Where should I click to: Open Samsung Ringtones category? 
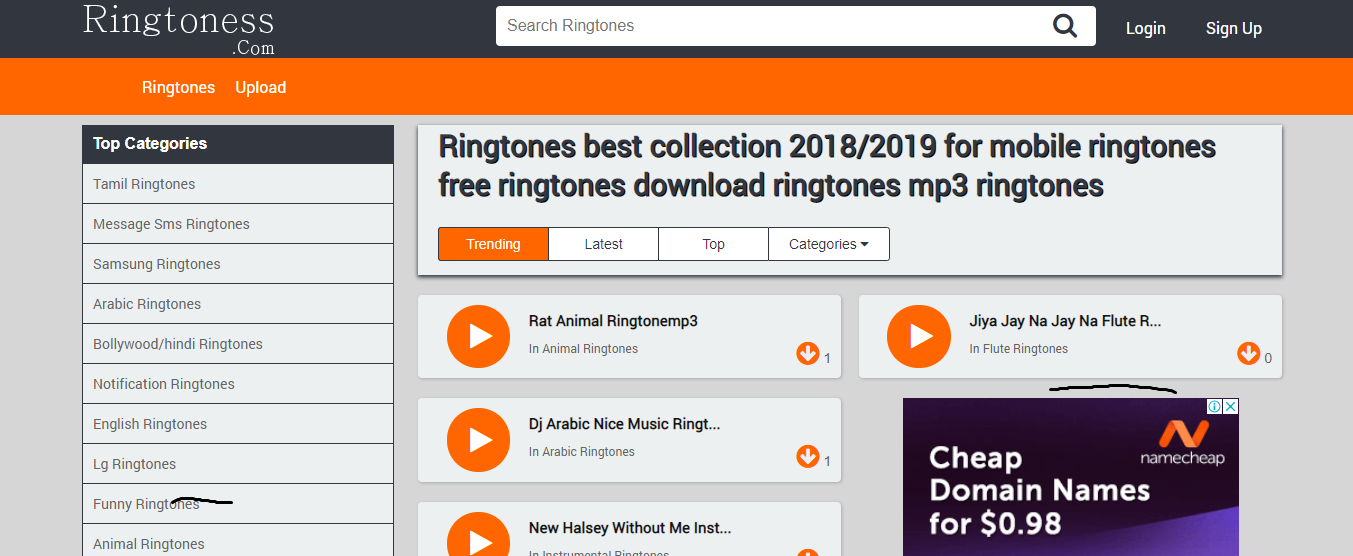(x=238, y=264)
